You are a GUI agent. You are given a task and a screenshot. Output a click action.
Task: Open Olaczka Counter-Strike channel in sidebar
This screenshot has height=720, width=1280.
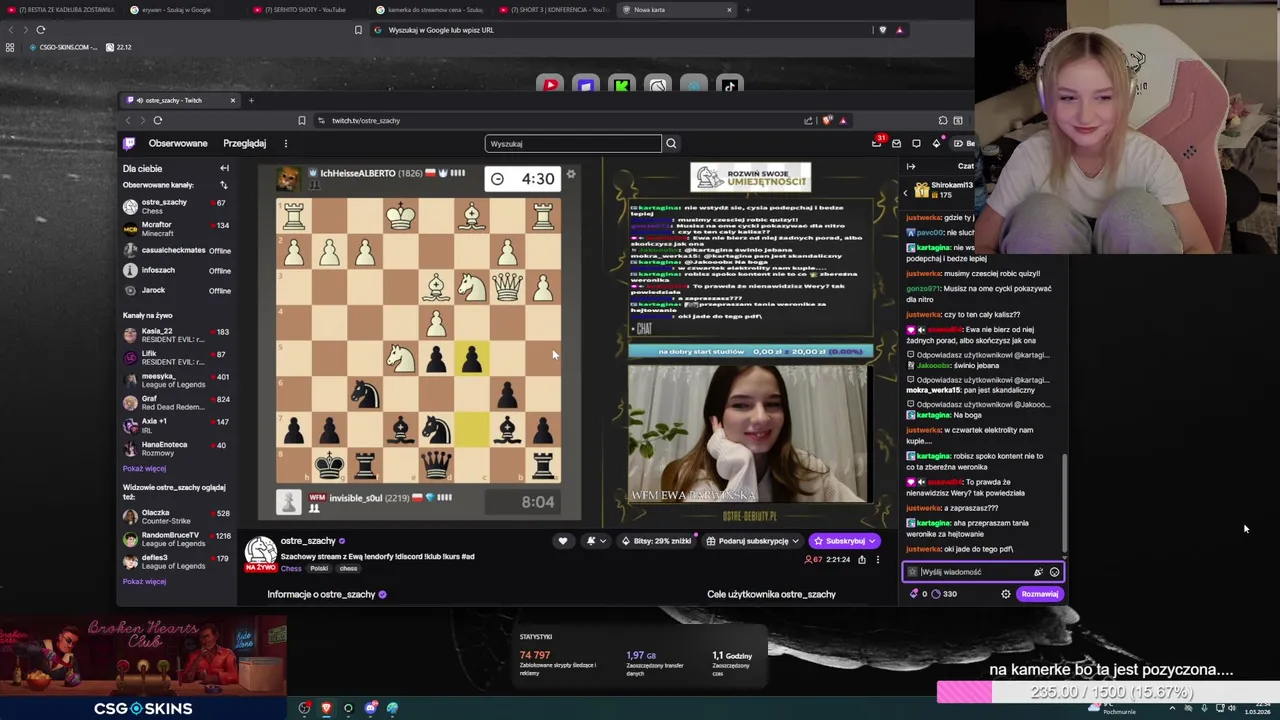tap(176, 516)
